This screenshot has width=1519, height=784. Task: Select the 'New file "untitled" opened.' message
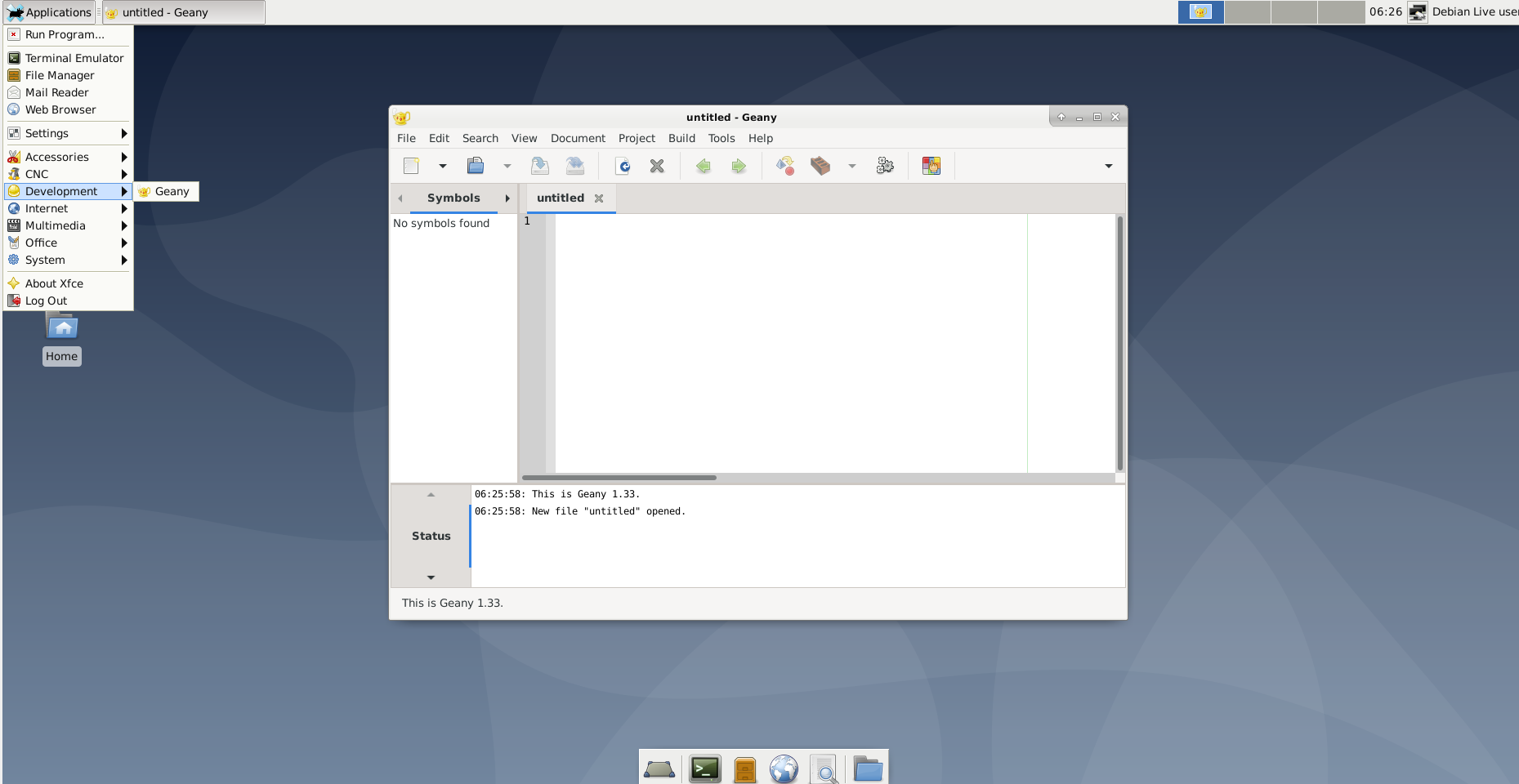click(580, 511)
